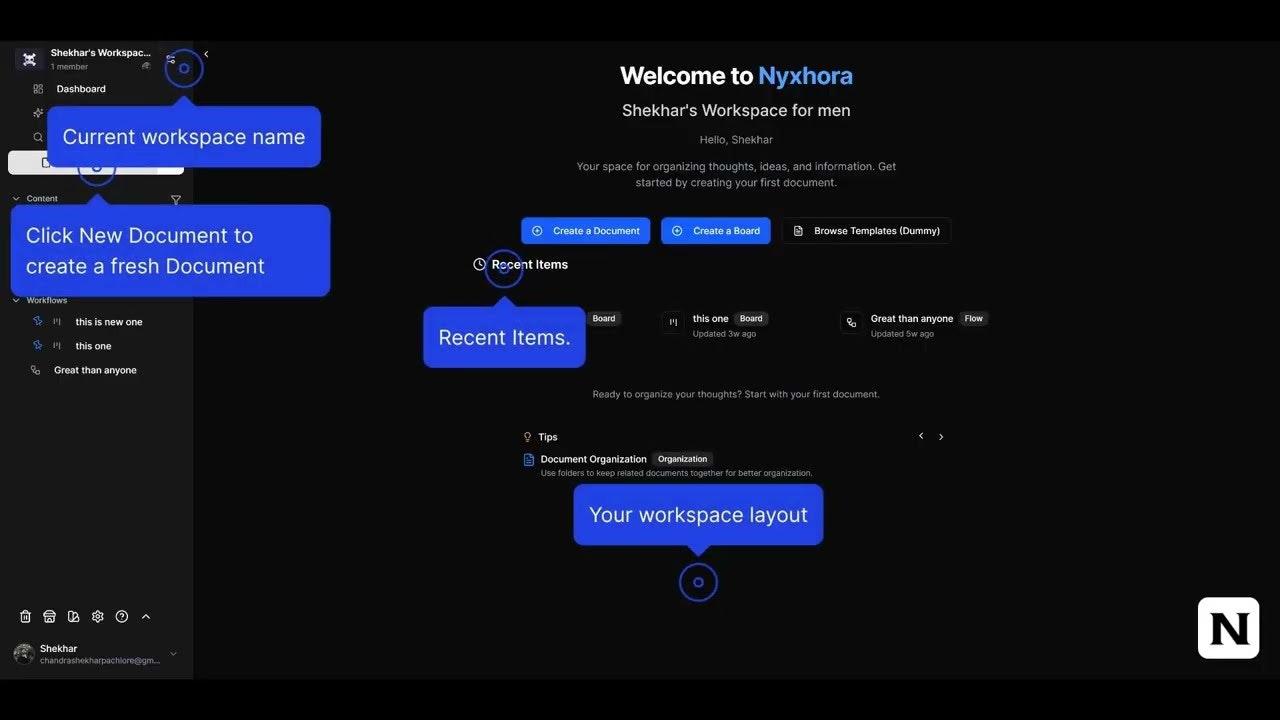Open the Trash icon in the sidebar footer
This screenshot has width=1280, height=720.
(x=26, y=617)
